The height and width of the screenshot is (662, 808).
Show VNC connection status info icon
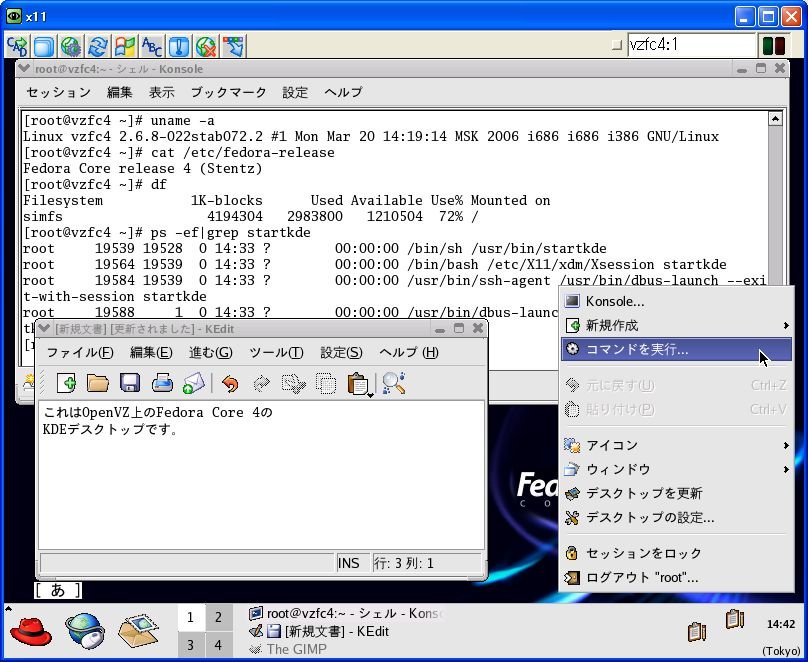pos(179,46)
